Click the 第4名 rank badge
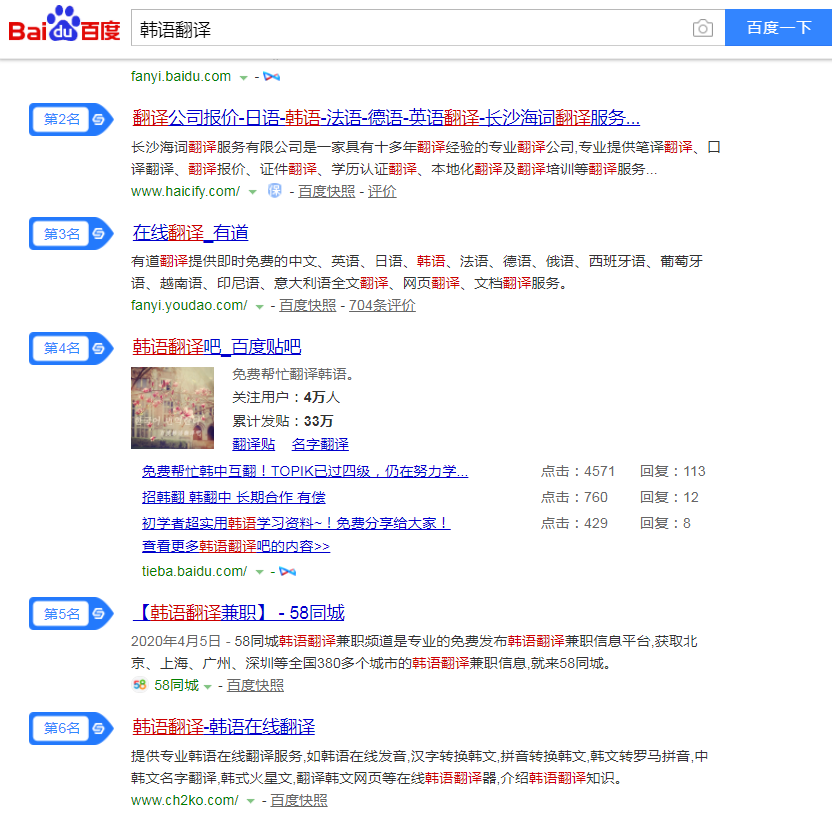832x826 pixels. point(71,348)
